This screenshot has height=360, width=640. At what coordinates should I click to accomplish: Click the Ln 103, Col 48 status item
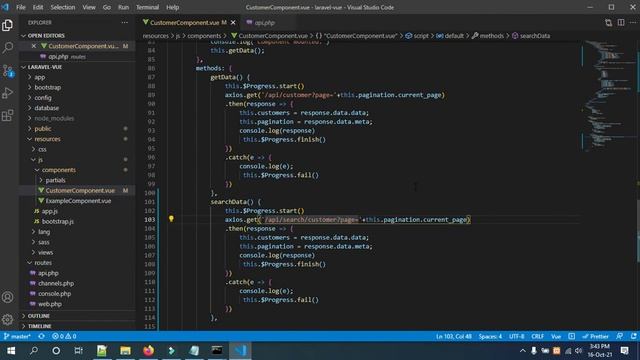[x=453, y=336]
